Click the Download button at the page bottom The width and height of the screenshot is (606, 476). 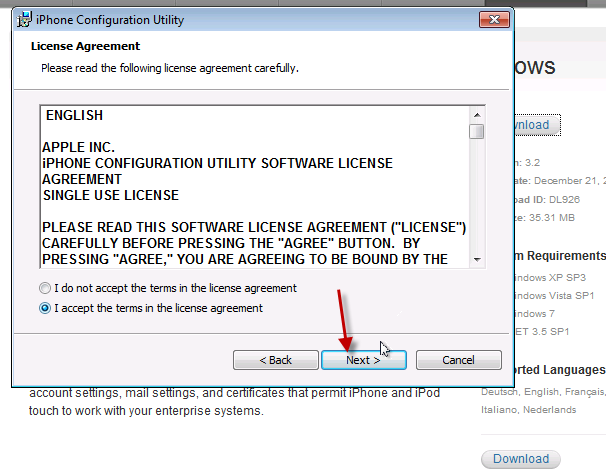pyautogui.click(x=521, y=459)
